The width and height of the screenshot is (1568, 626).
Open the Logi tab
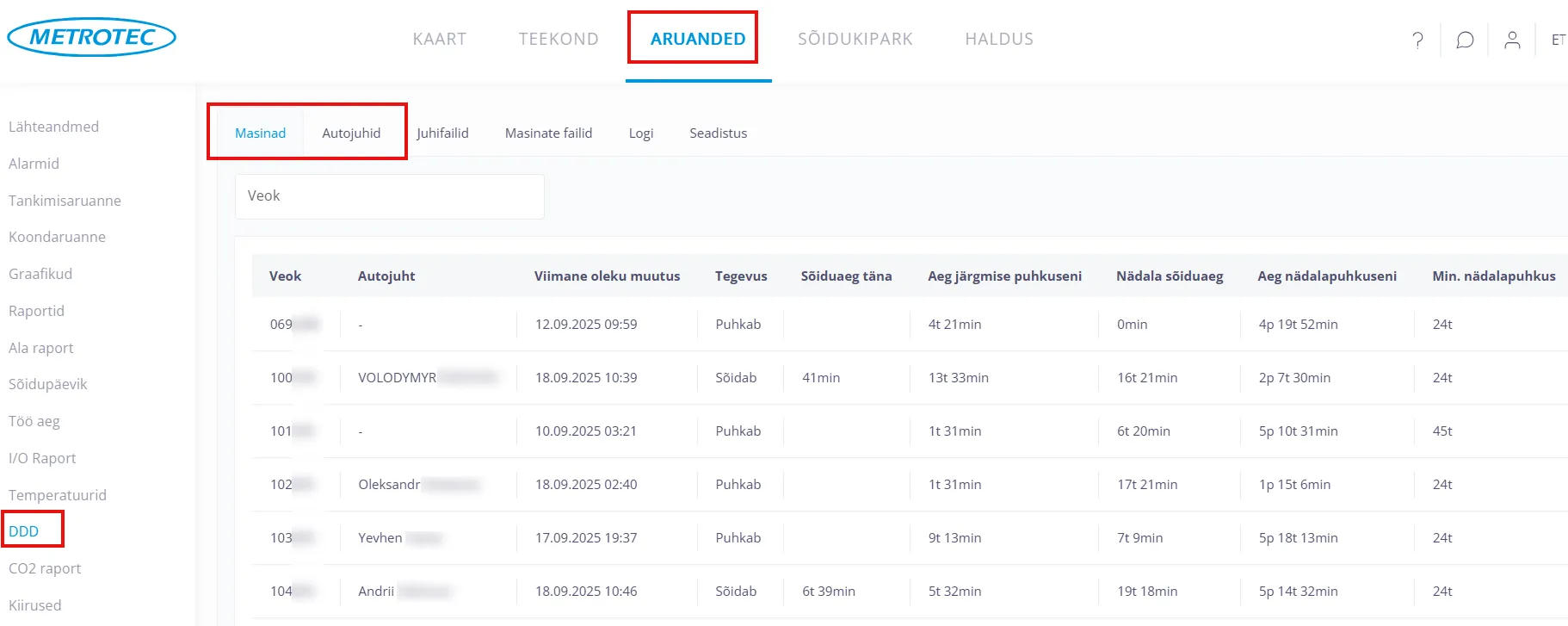point(640,133)
